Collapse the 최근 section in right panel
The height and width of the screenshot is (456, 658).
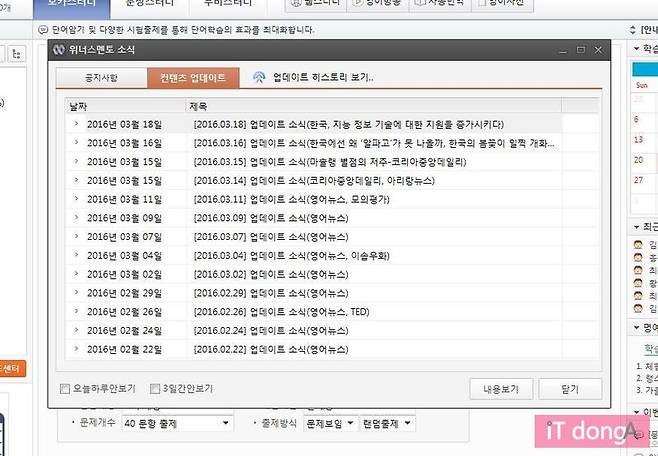636,227
